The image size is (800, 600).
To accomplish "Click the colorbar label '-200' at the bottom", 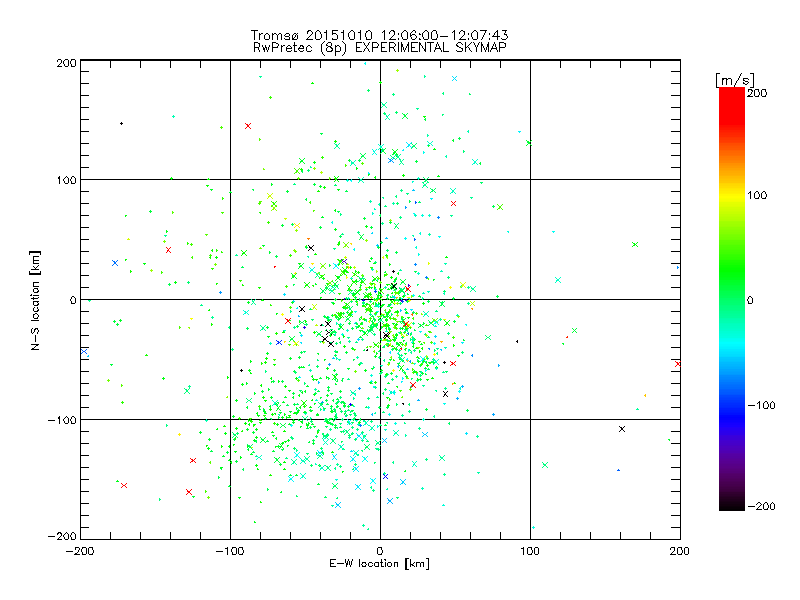I will coord(761,506).
